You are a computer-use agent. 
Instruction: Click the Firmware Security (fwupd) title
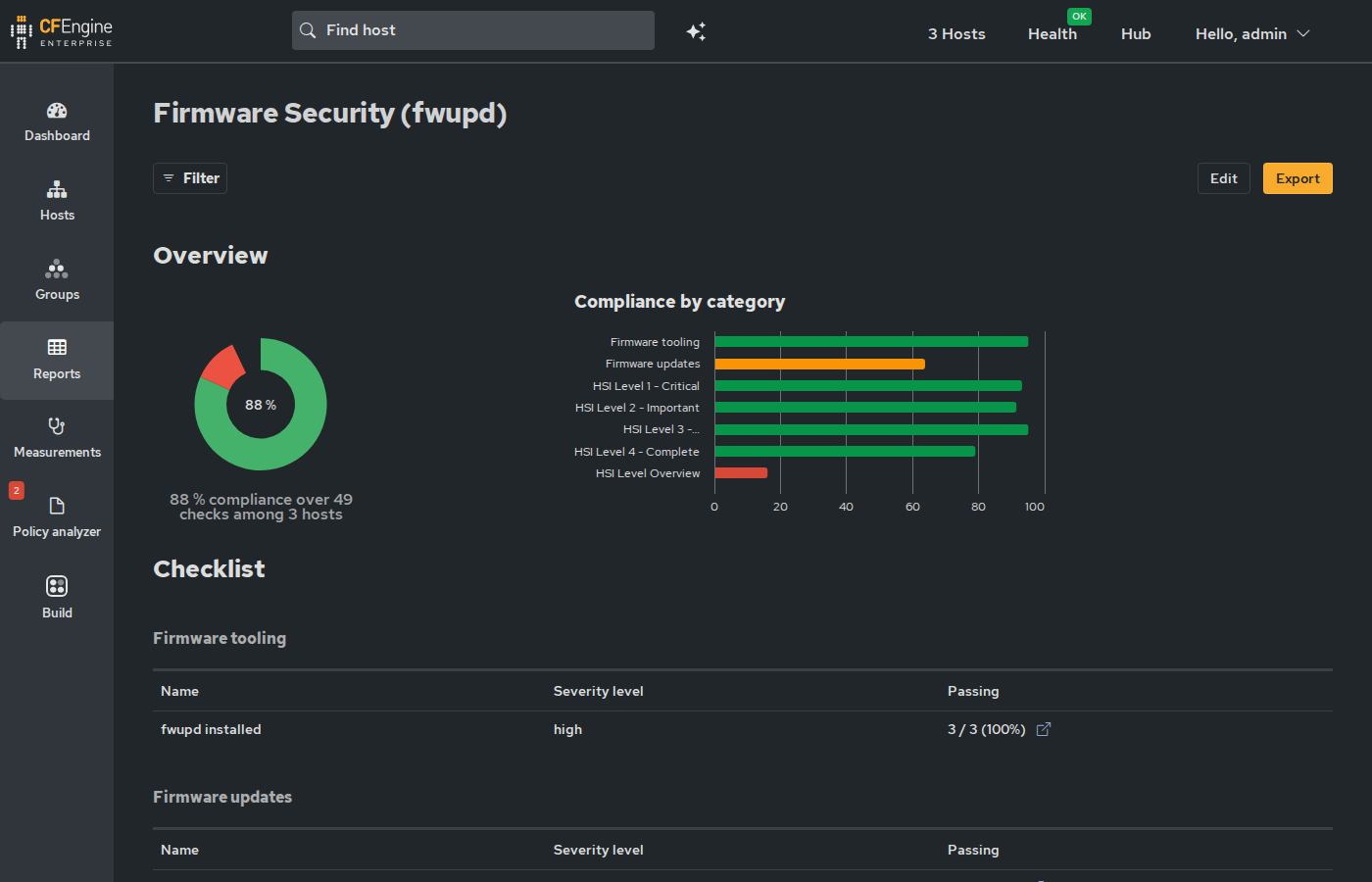330,113
